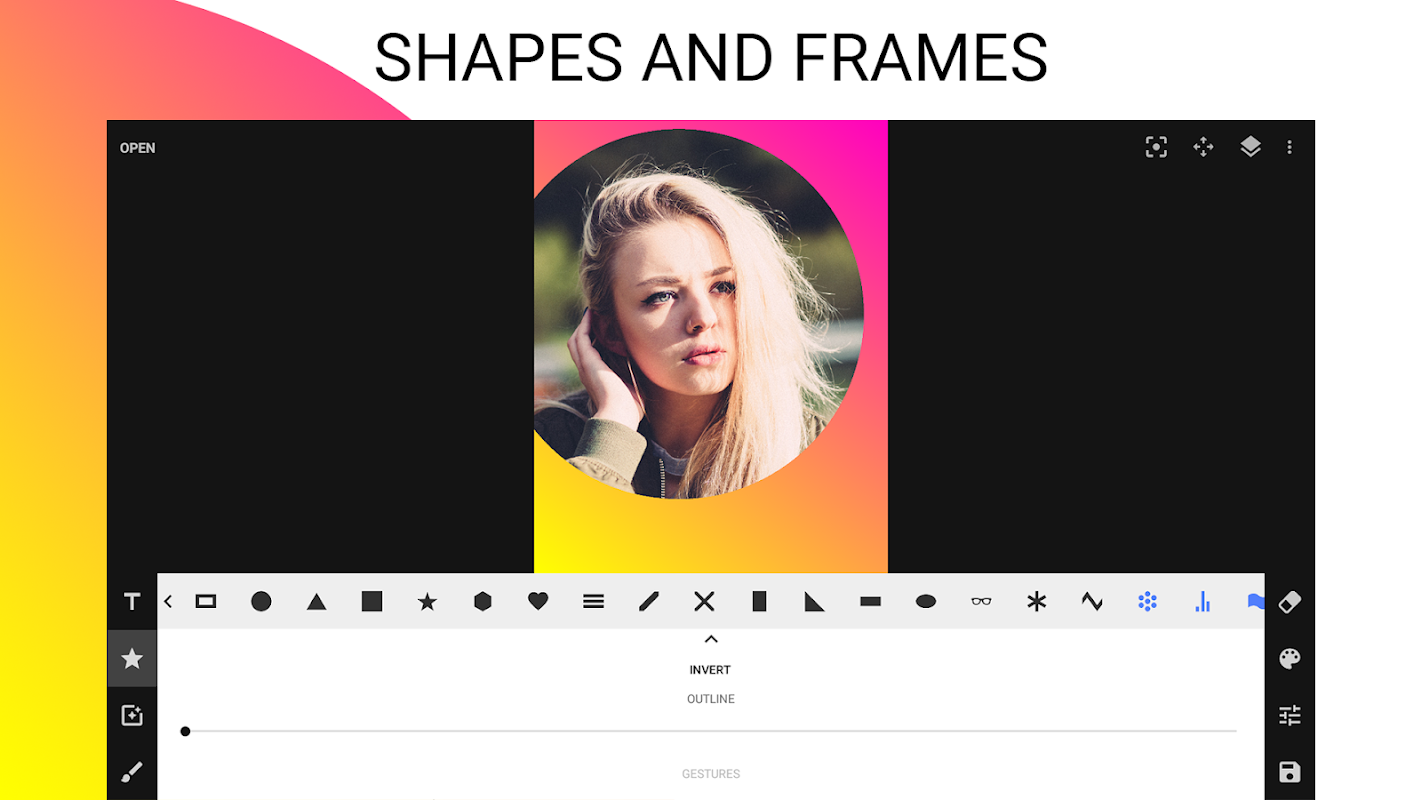The image size is (1422, 800).
Task: Open the three-dot overflow menu
Action: 1289,147
